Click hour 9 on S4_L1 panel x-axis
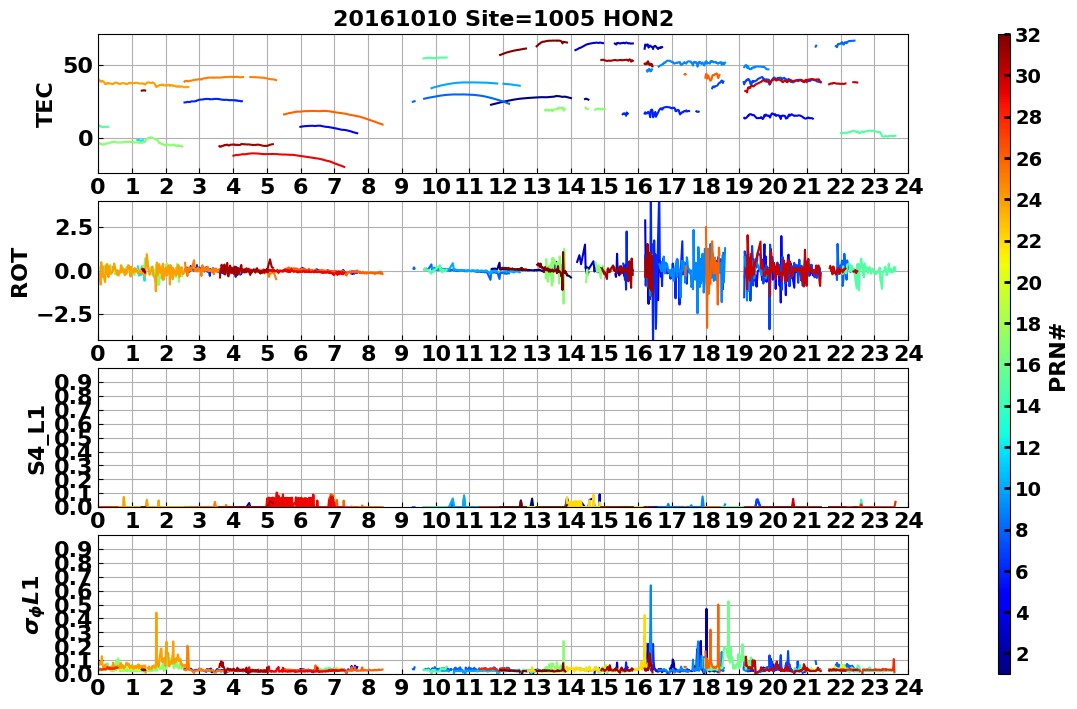Screen dimensions: 1077x709 402,520
